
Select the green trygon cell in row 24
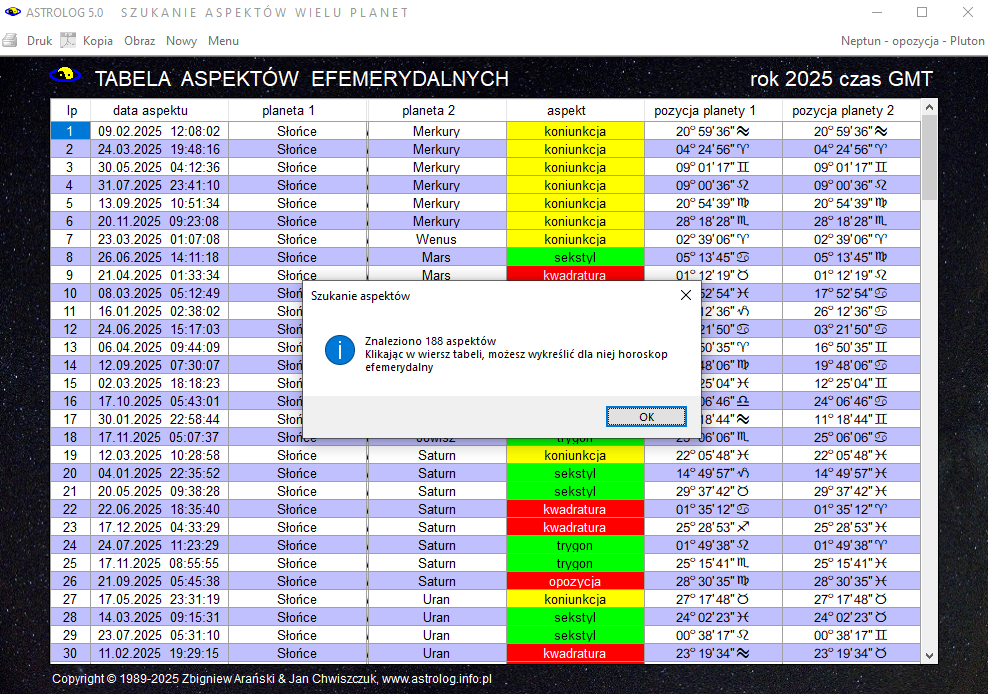(575, 545)
